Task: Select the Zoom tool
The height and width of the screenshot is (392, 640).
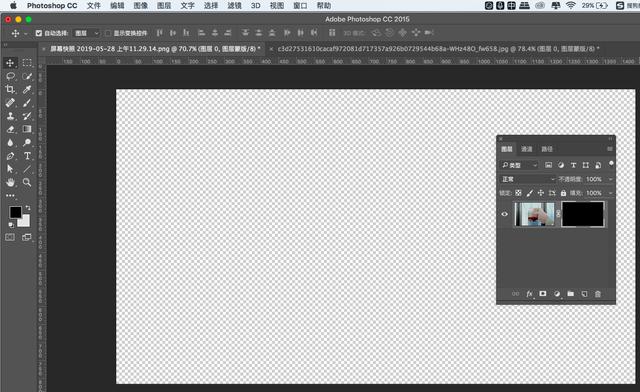Action: (x=27, y=182)
